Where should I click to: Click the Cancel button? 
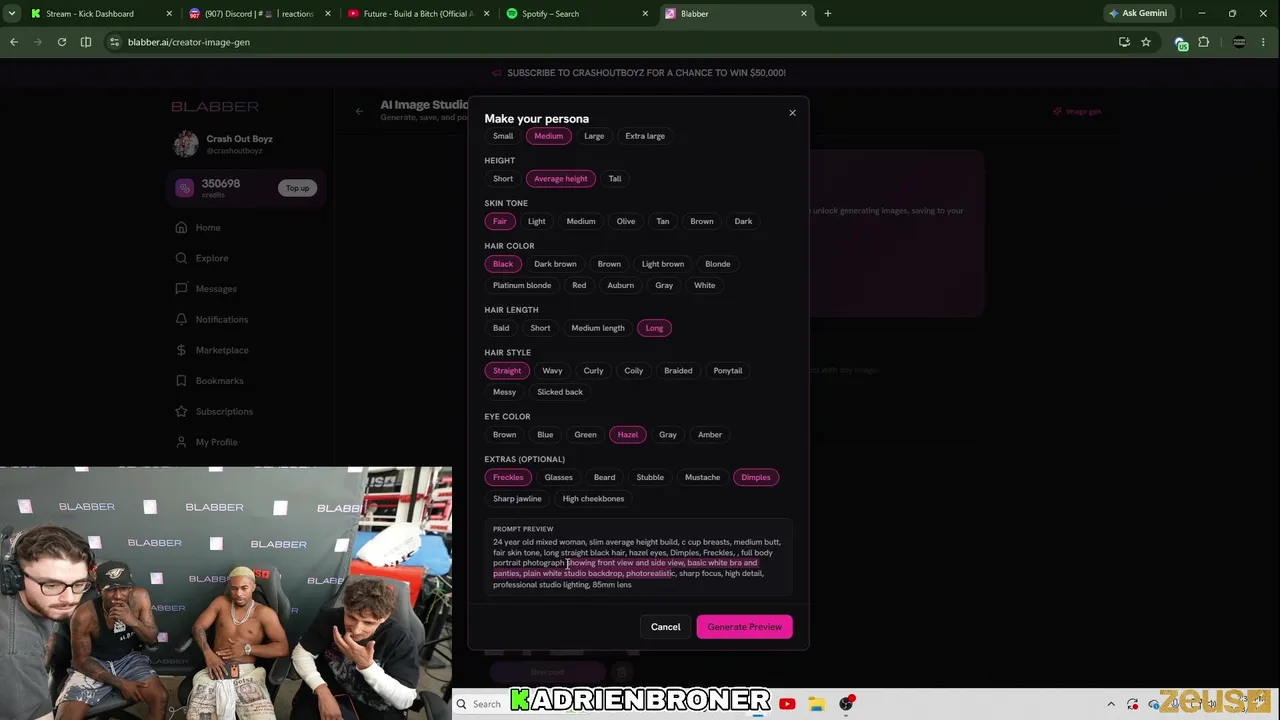click(665, 627)
